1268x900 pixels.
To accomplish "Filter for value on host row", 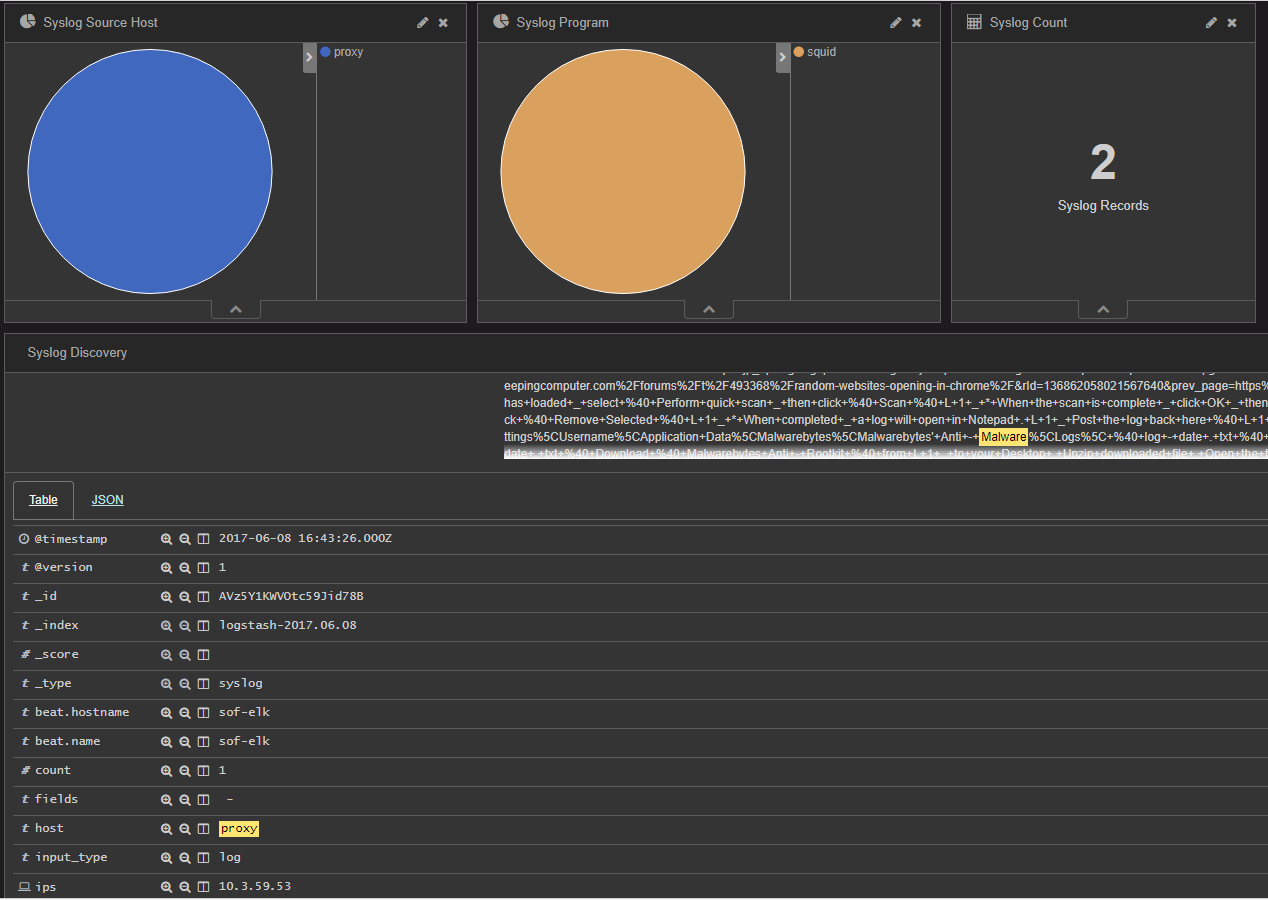I will click(x=167, y=829).
